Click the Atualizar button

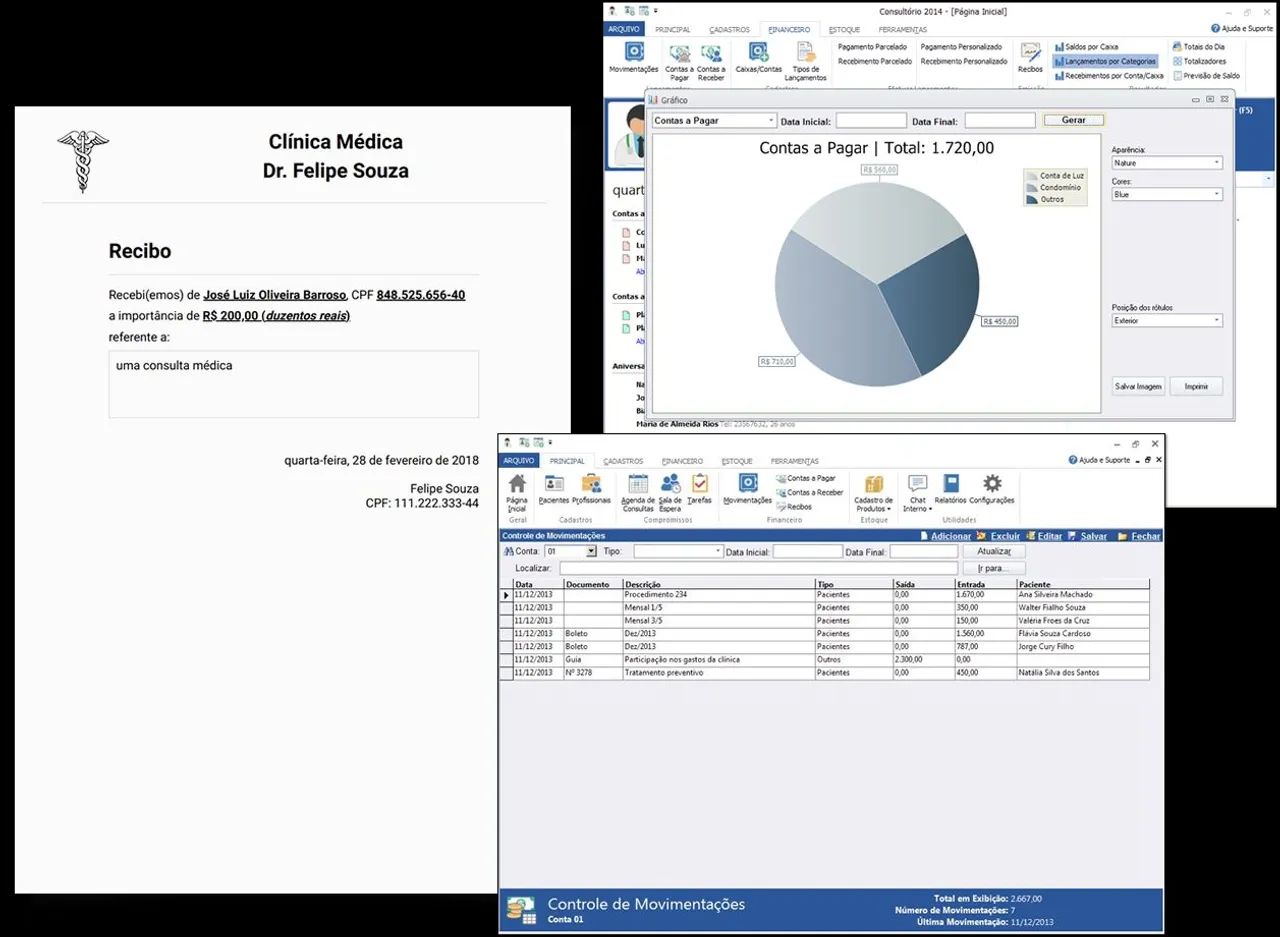pyautogui.click(x=994, y=551)
